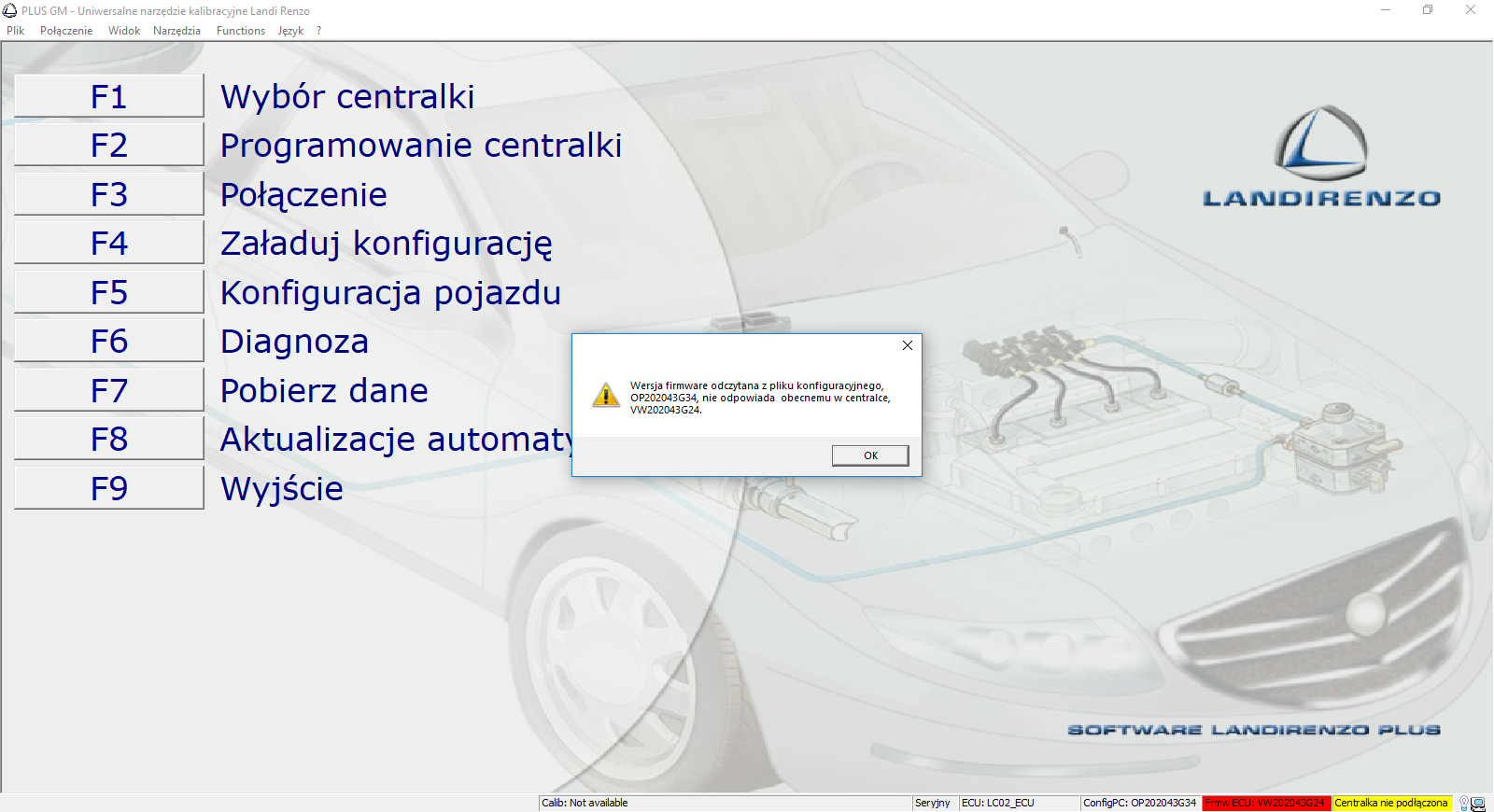This screenshot has width=1494, height=812.
Task: Open the Functions menu
Action: click(241, 31)
